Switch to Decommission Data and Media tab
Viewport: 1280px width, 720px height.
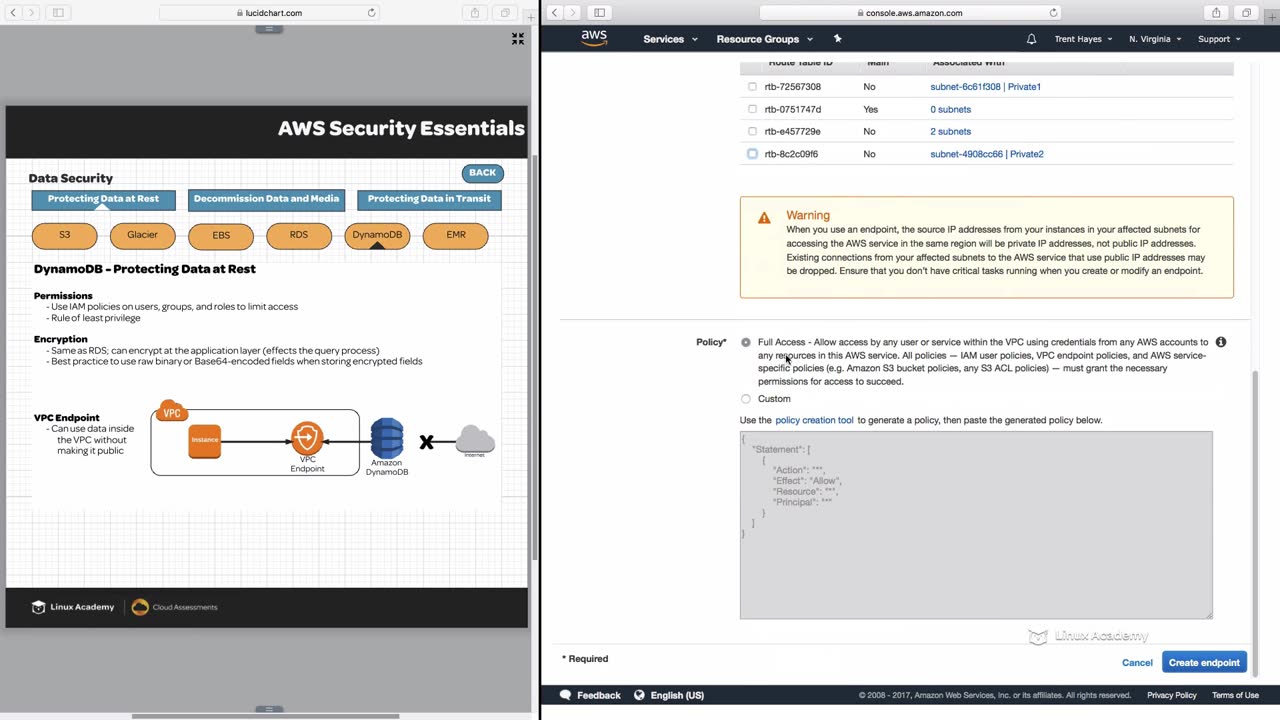pyautogui.click(x=266, y=199)
